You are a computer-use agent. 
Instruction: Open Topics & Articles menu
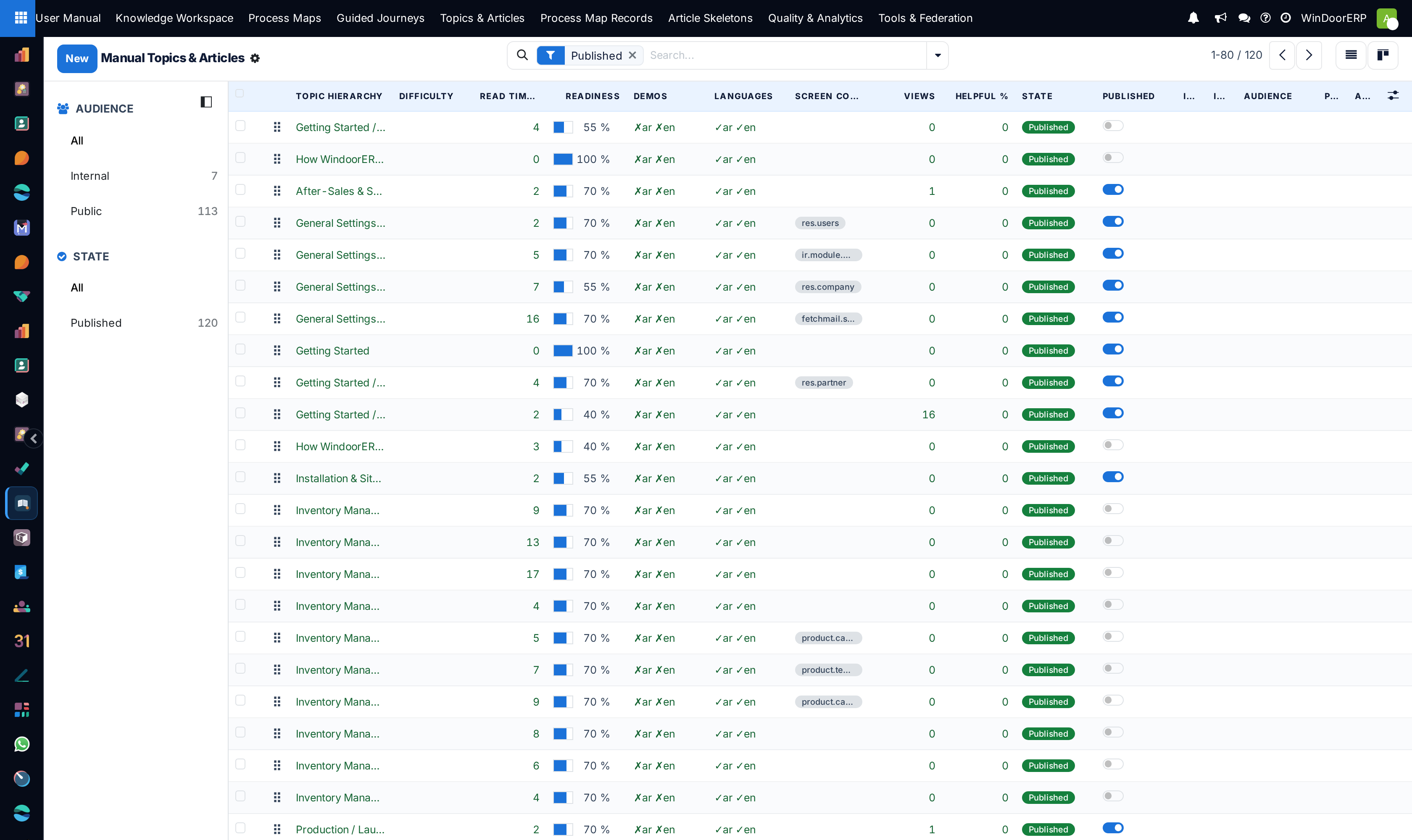pos(482,18)
